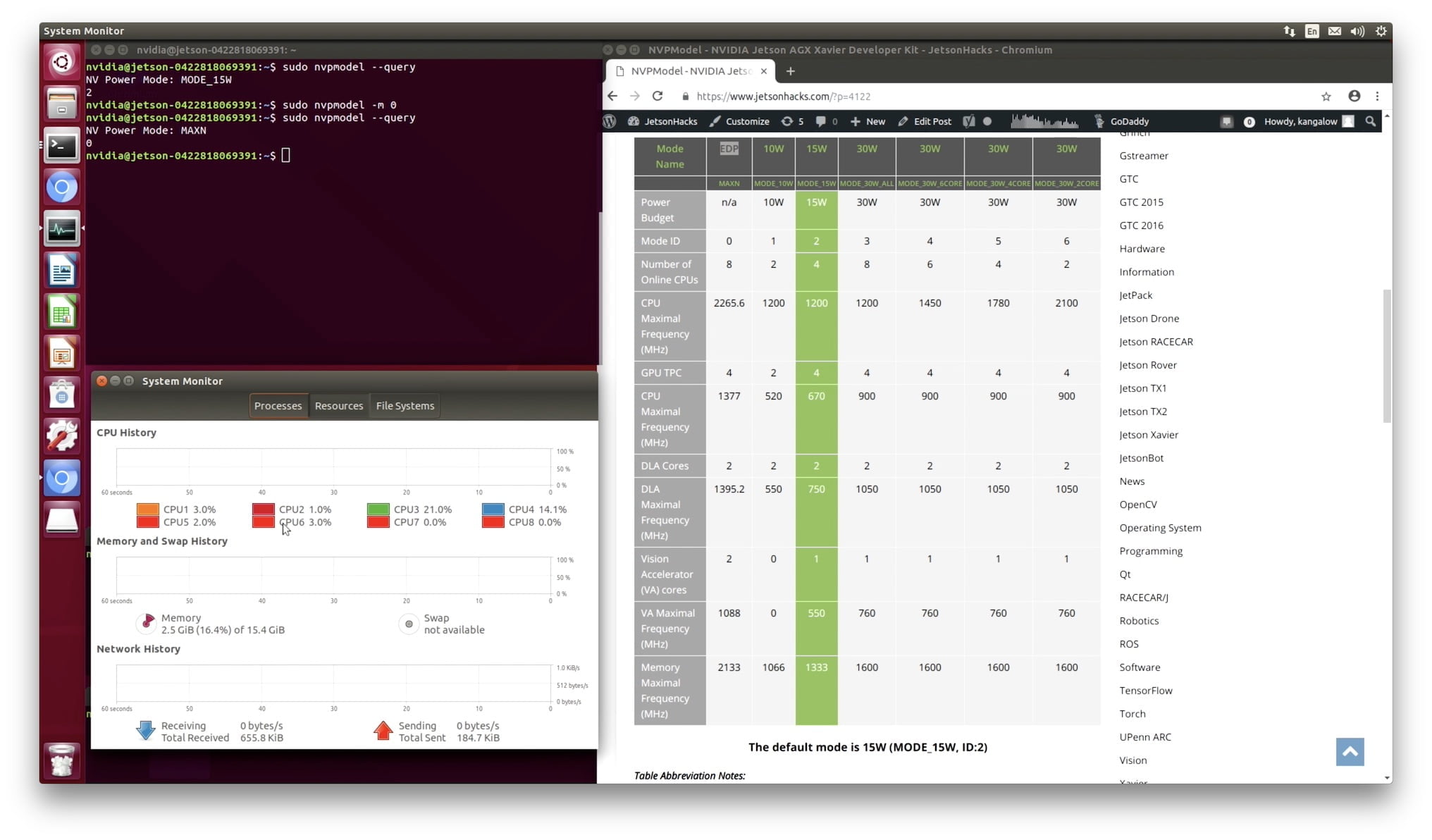
Task: Click the CPU1 orange color swatch
Action: click(x=147, y=509)
